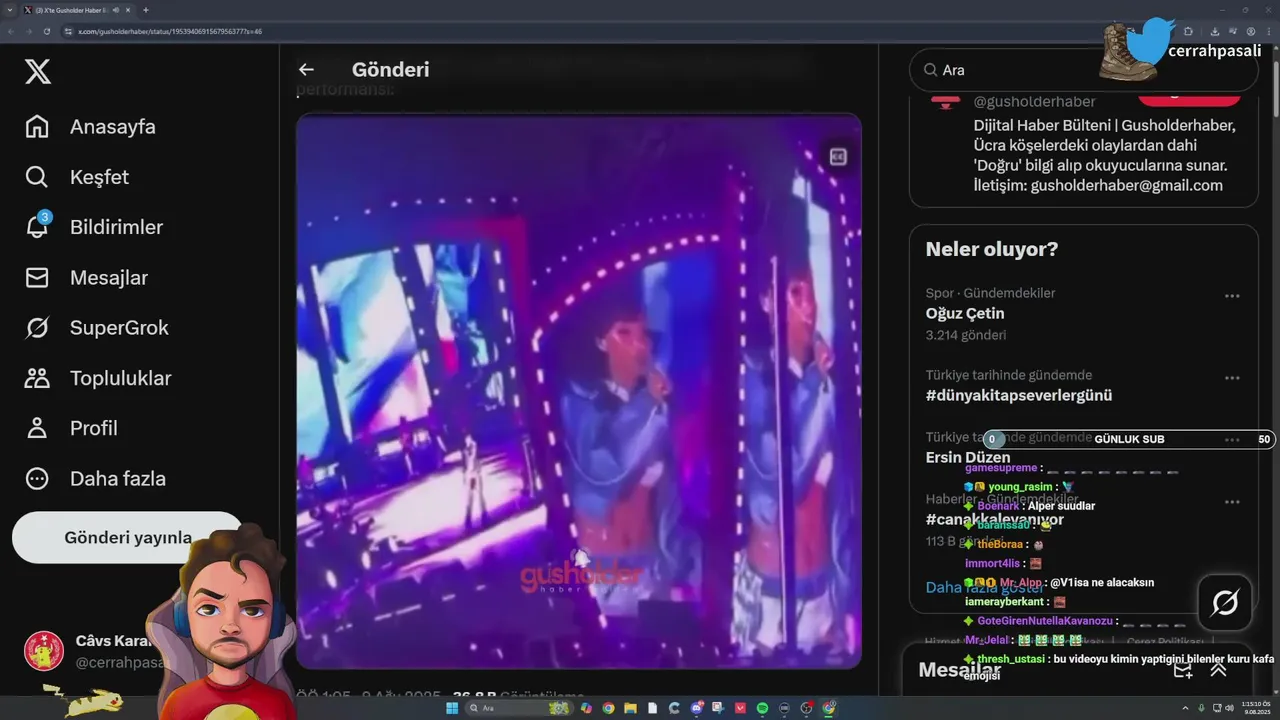Image resolution: width=1280 pixels, height=720 pixels.
Task: Click the Profil person icon
Action: click(x=37, y=428)
